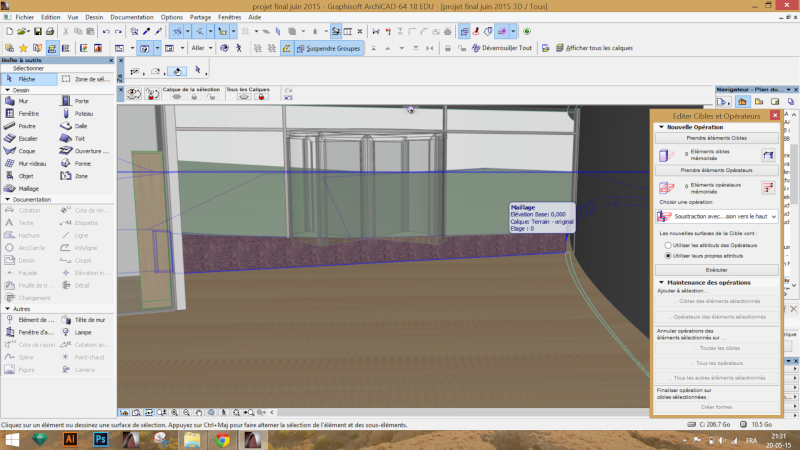This screenshot has height=450, width=800.
Task: Open the Edition menu
Action: click(51, 17)
